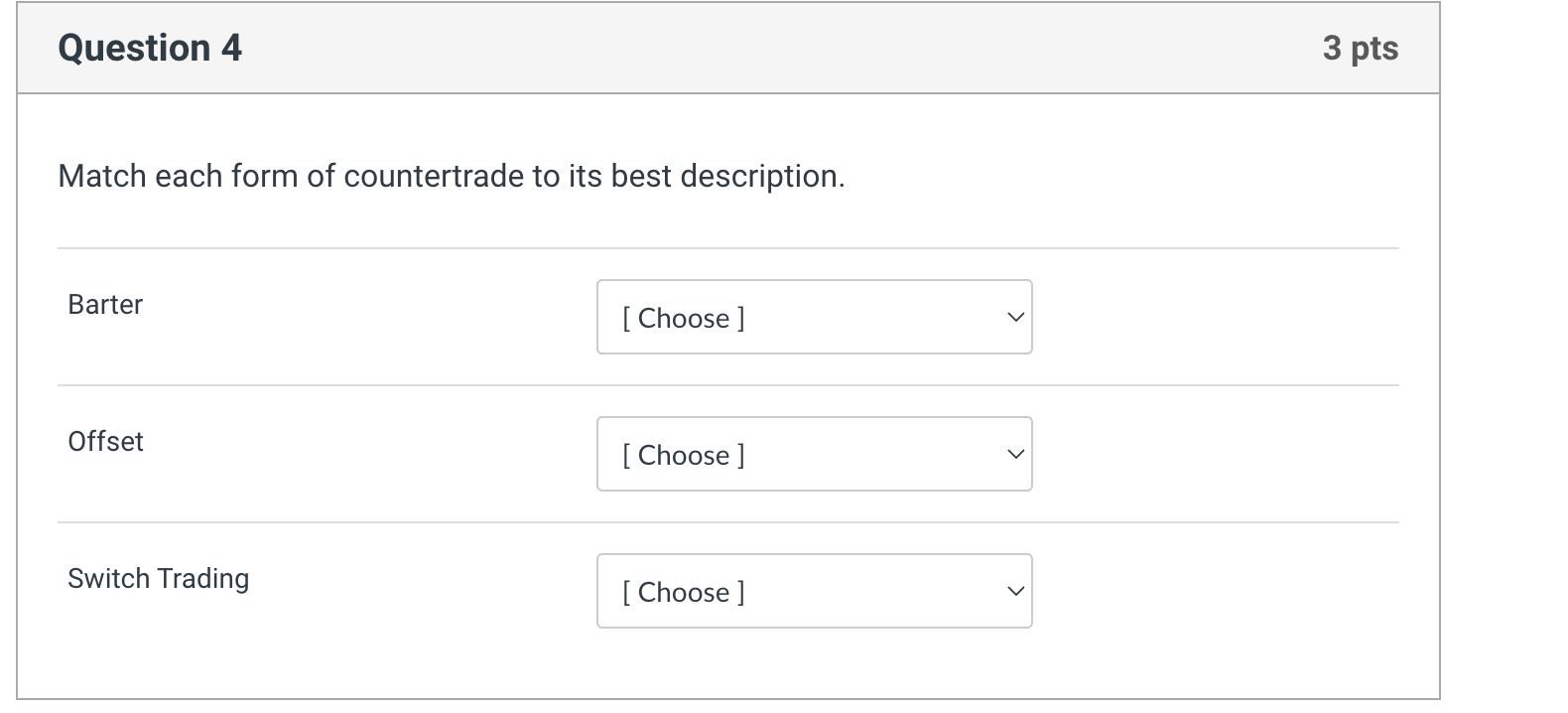
Task: Click the chevron arrow in Offset's dropdown
Action: coord(1014,455)
